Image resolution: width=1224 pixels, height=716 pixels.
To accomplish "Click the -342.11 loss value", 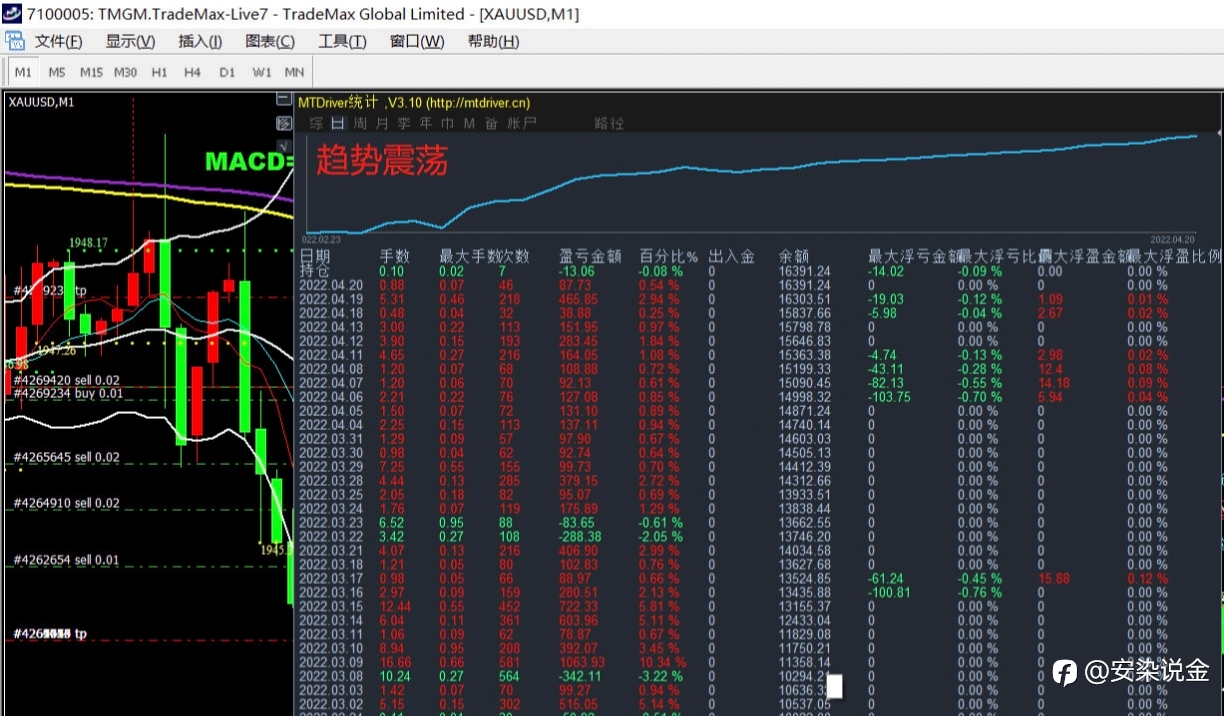I will click(581, 677).
